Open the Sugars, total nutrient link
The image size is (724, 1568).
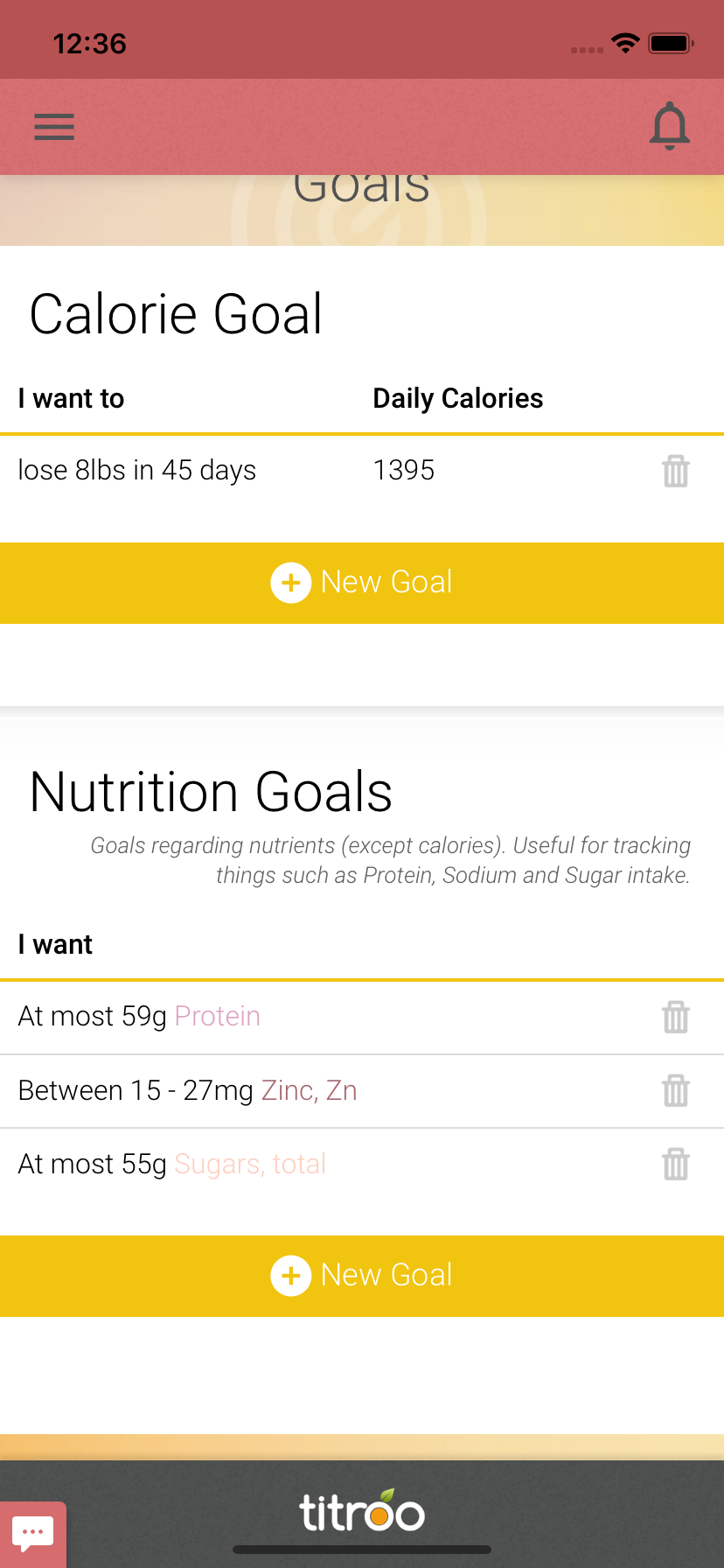point(250,1165)
